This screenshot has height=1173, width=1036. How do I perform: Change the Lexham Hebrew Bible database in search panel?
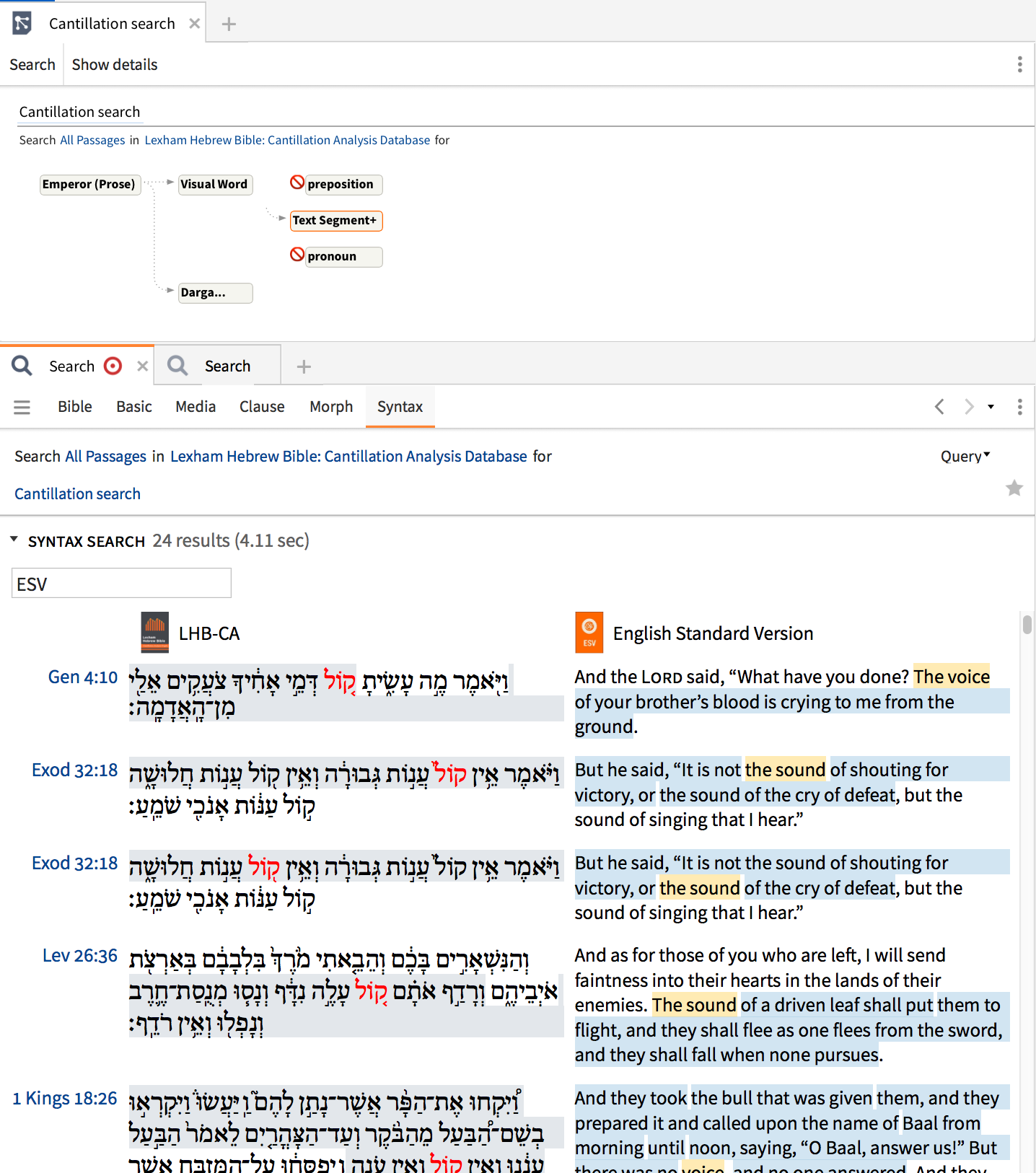coord(348,457)
